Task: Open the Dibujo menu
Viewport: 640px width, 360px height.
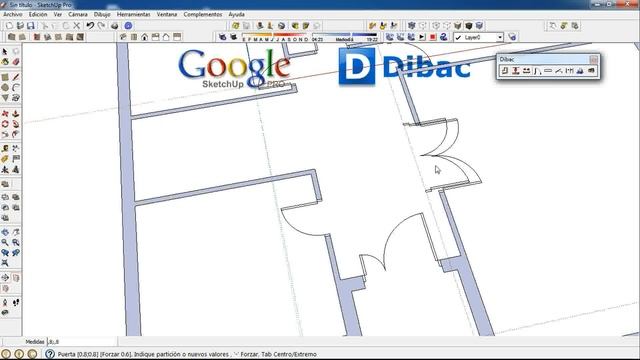Action: 102,14
